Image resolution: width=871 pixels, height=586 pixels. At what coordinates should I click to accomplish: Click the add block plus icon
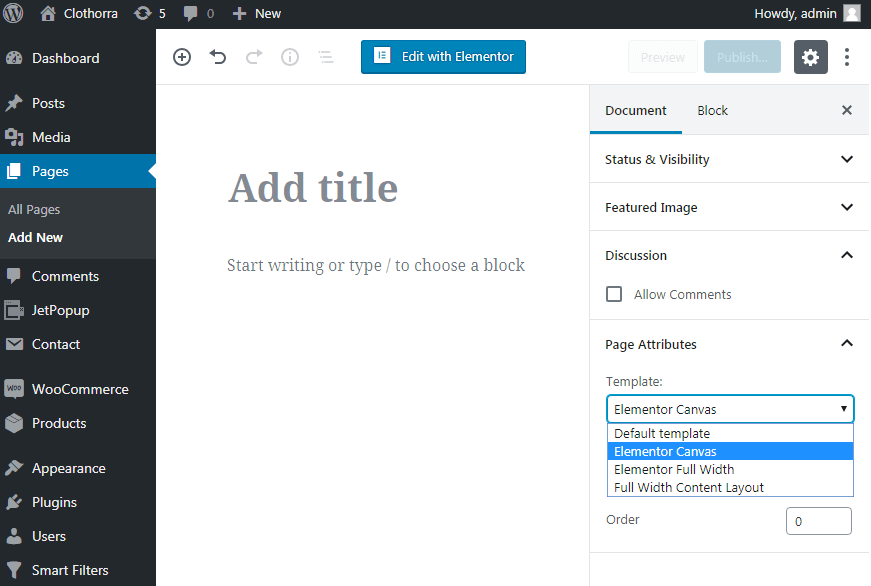tap(182, 57)
